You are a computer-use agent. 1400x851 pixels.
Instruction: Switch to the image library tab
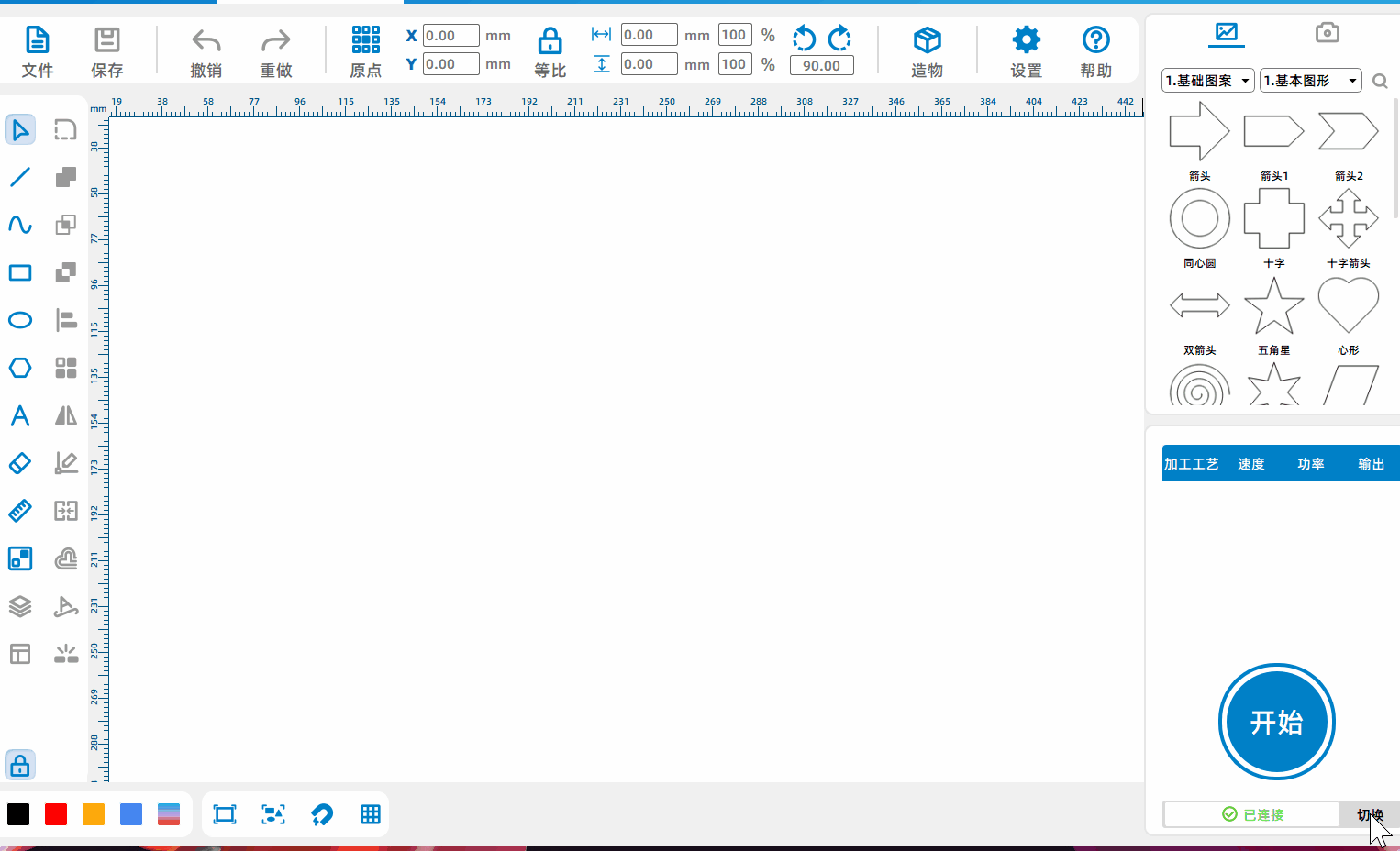coord(1227,33)
